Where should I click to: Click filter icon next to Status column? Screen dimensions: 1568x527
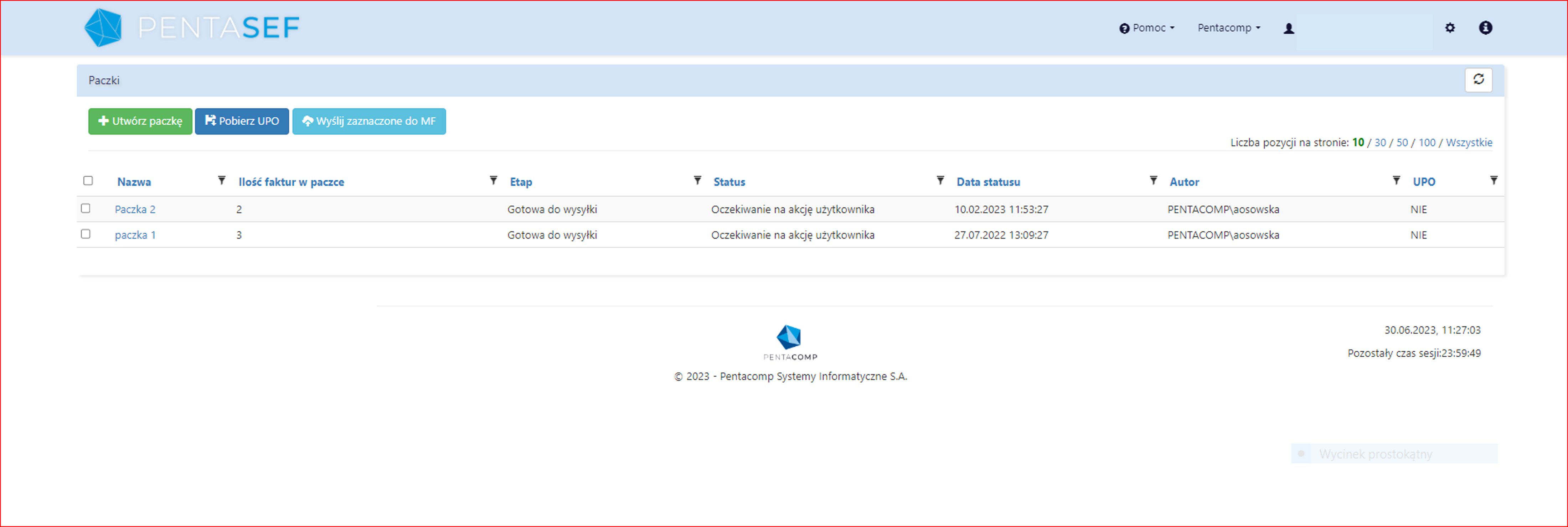point(940,181)
